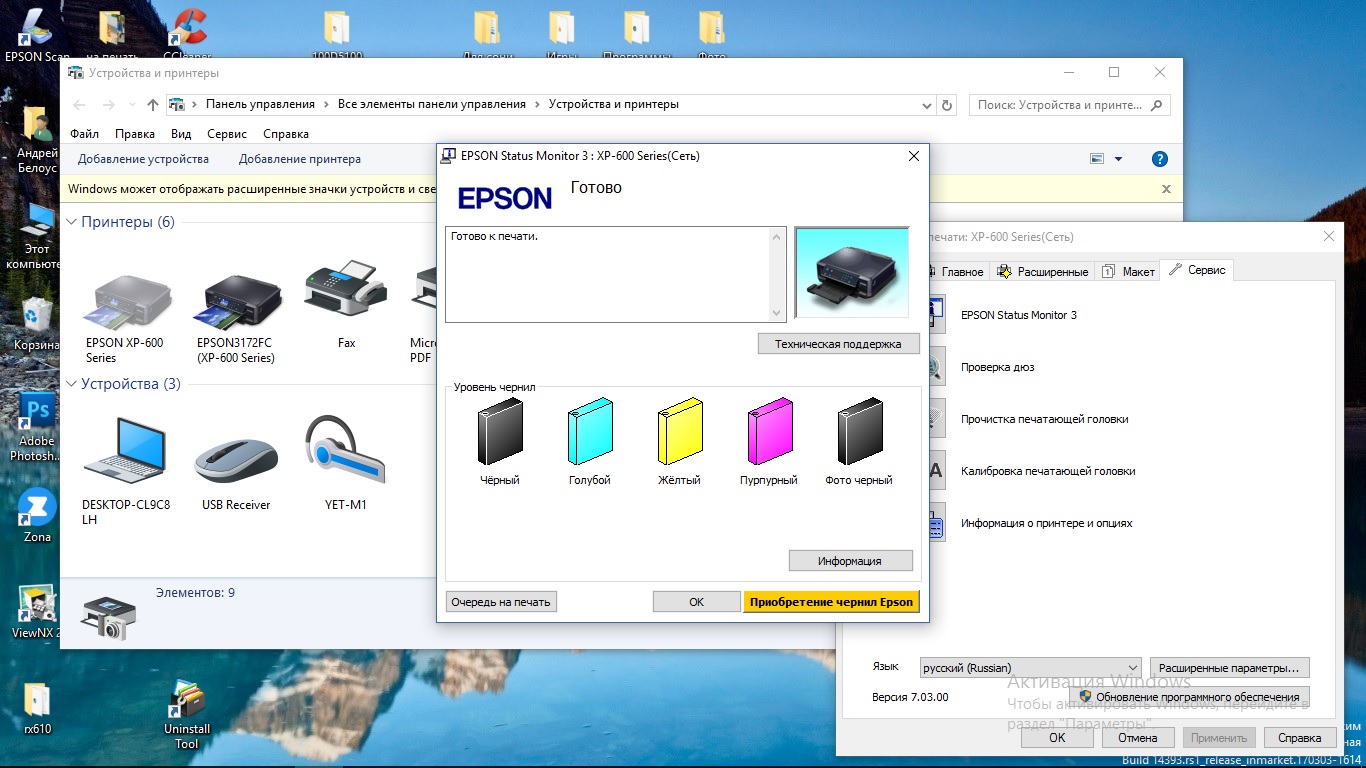Select the Фото folder on the desktop
The height and width of the screenshot is (768, 1366).
pos(712,35)
